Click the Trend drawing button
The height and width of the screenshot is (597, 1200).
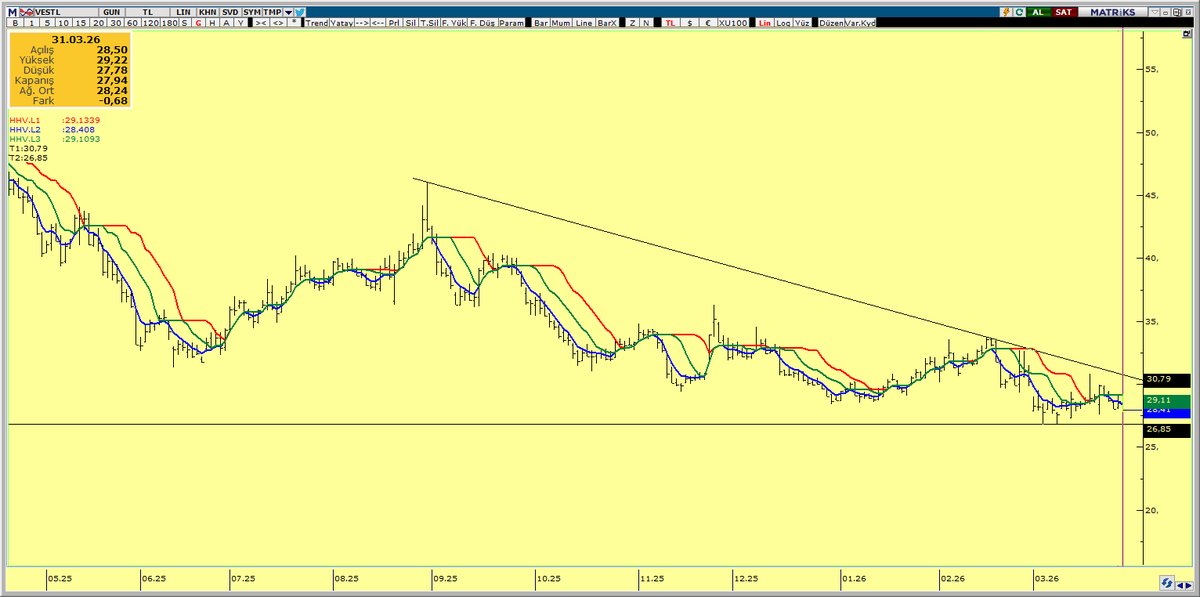(317, 22)
